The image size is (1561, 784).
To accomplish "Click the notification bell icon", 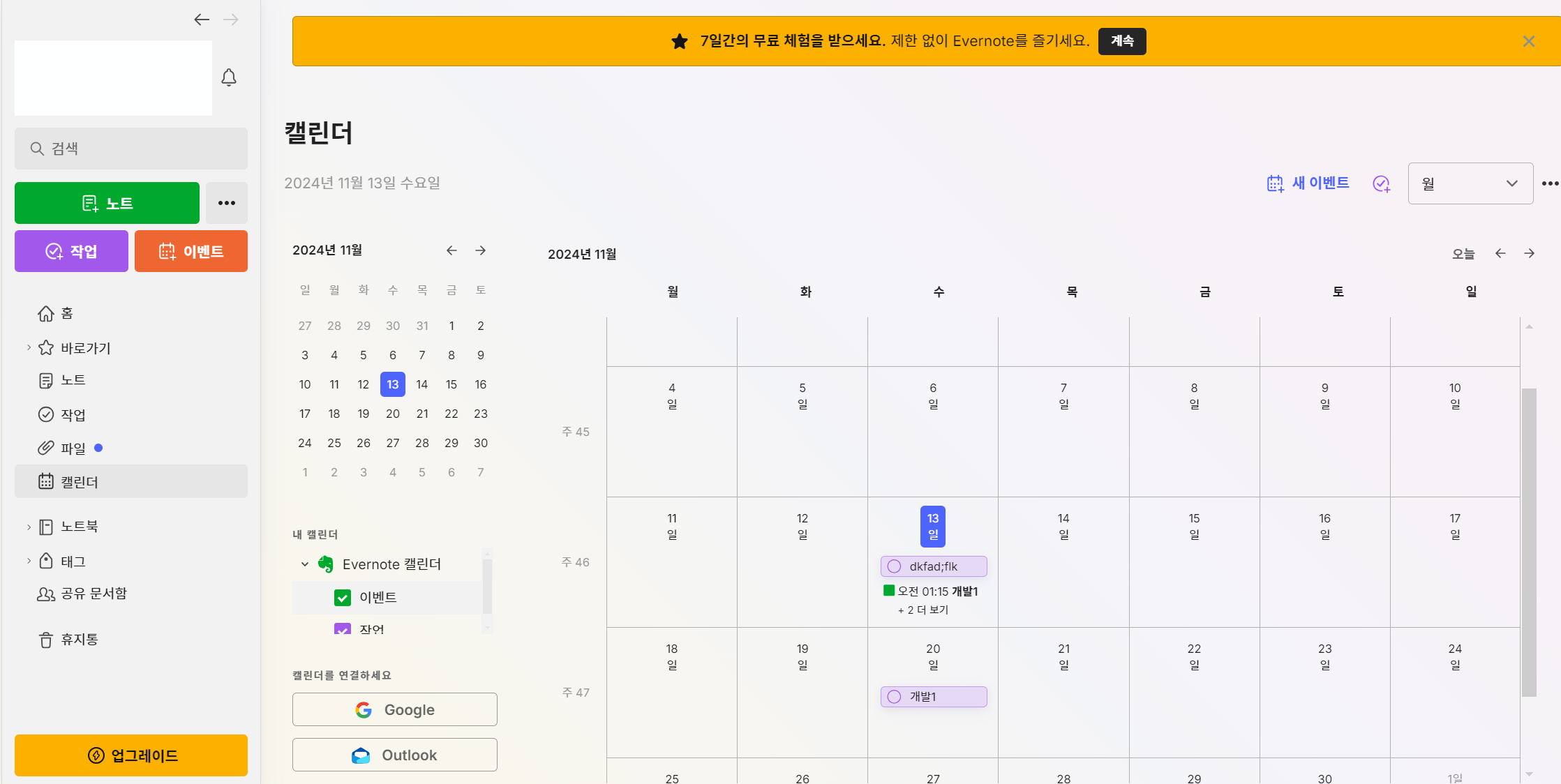I will [228, 77].
